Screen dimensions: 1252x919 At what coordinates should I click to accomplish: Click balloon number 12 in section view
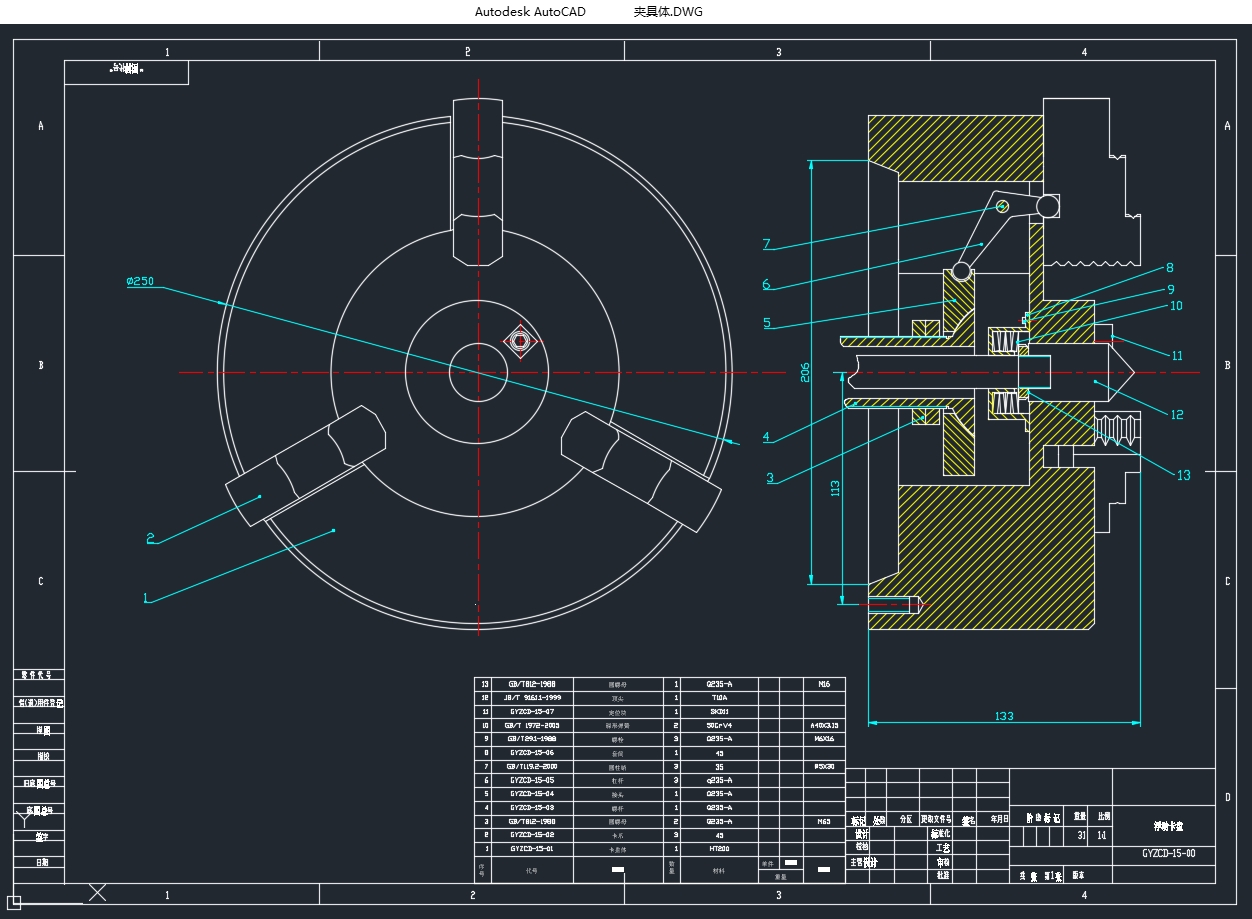(x=1177, y=414)
